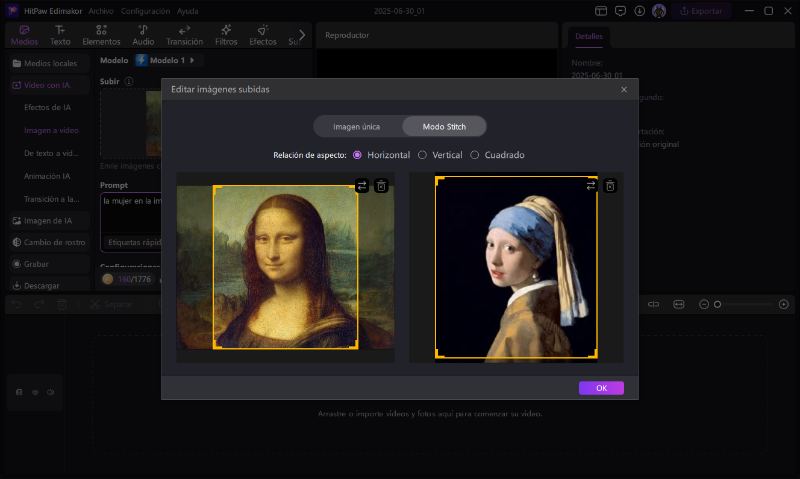Open the feedback message icon
The image size is (800, 479).
620,11
